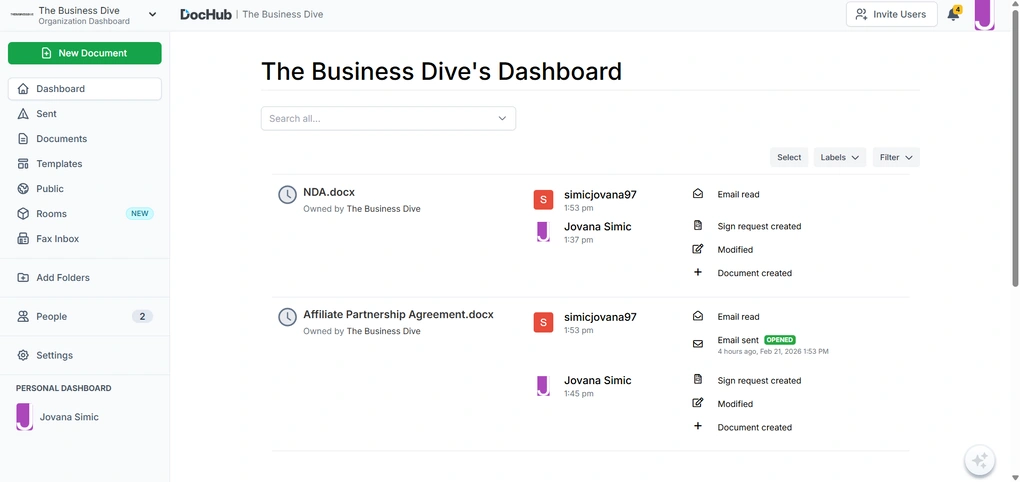Click the Modified icon in Affiliate Partnership row
The image size is (1020, 482).
tap(698, 403)
